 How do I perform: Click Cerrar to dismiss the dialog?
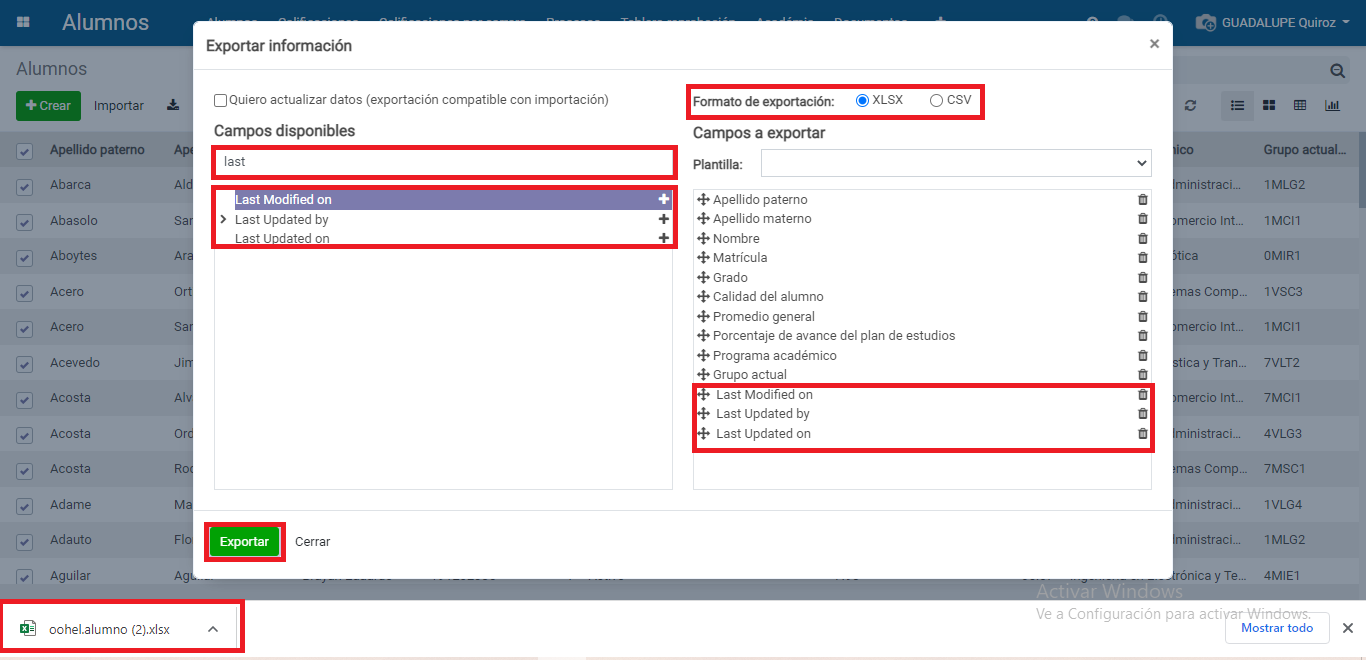[312, 542]
